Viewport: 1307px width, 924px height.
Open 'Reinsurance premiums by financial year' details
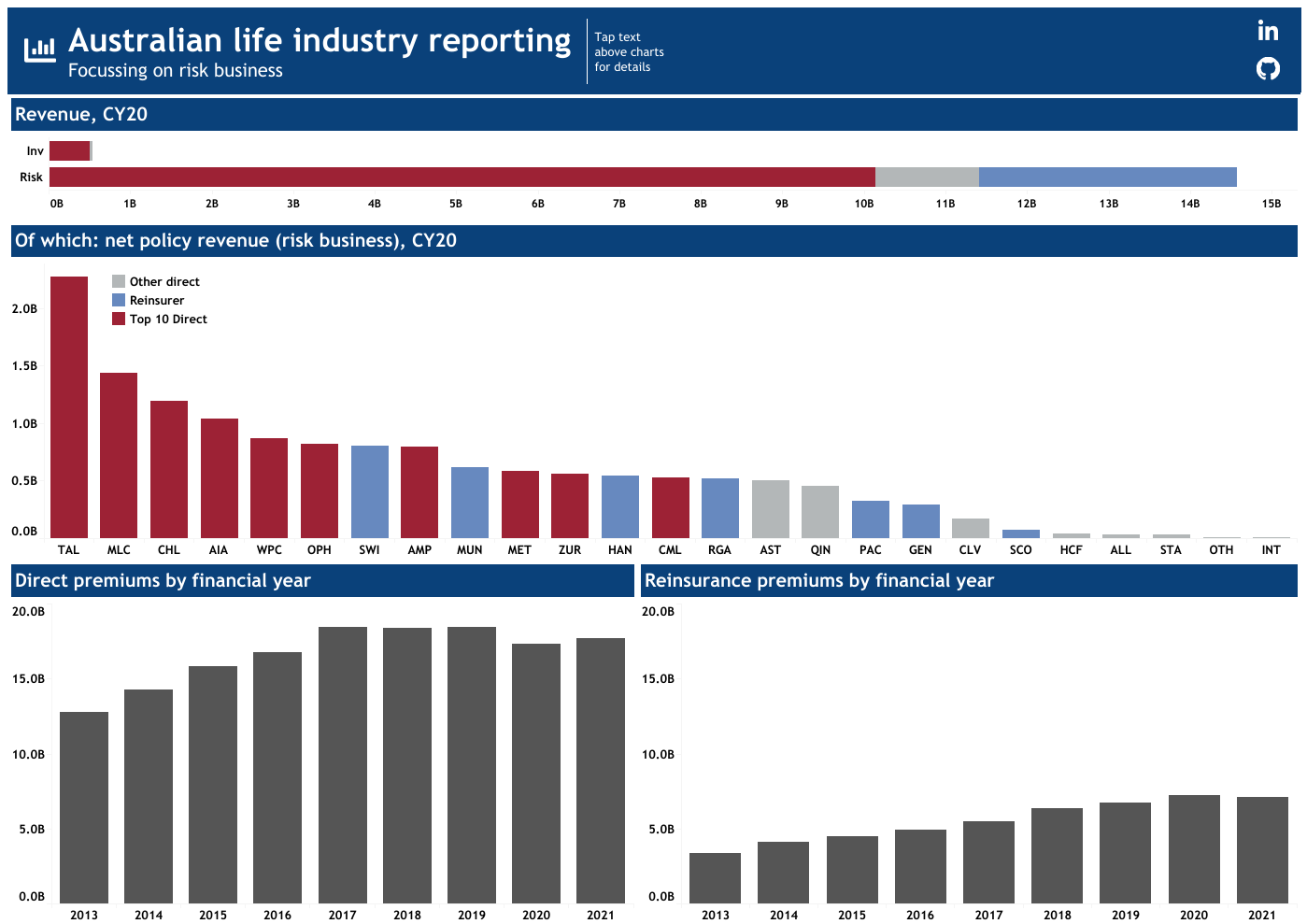[x=818, y=581]
